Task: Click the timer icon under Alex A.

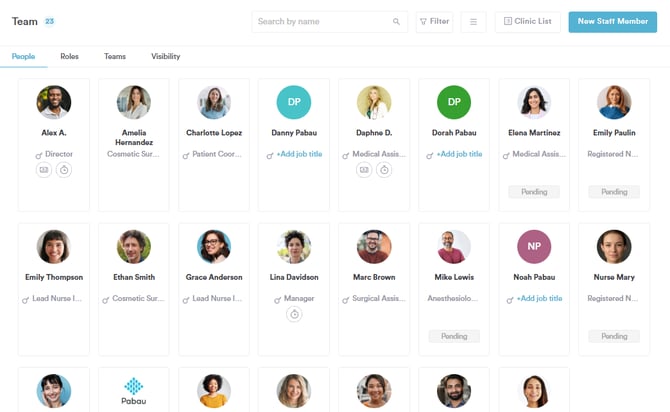Action: [64, 170]
